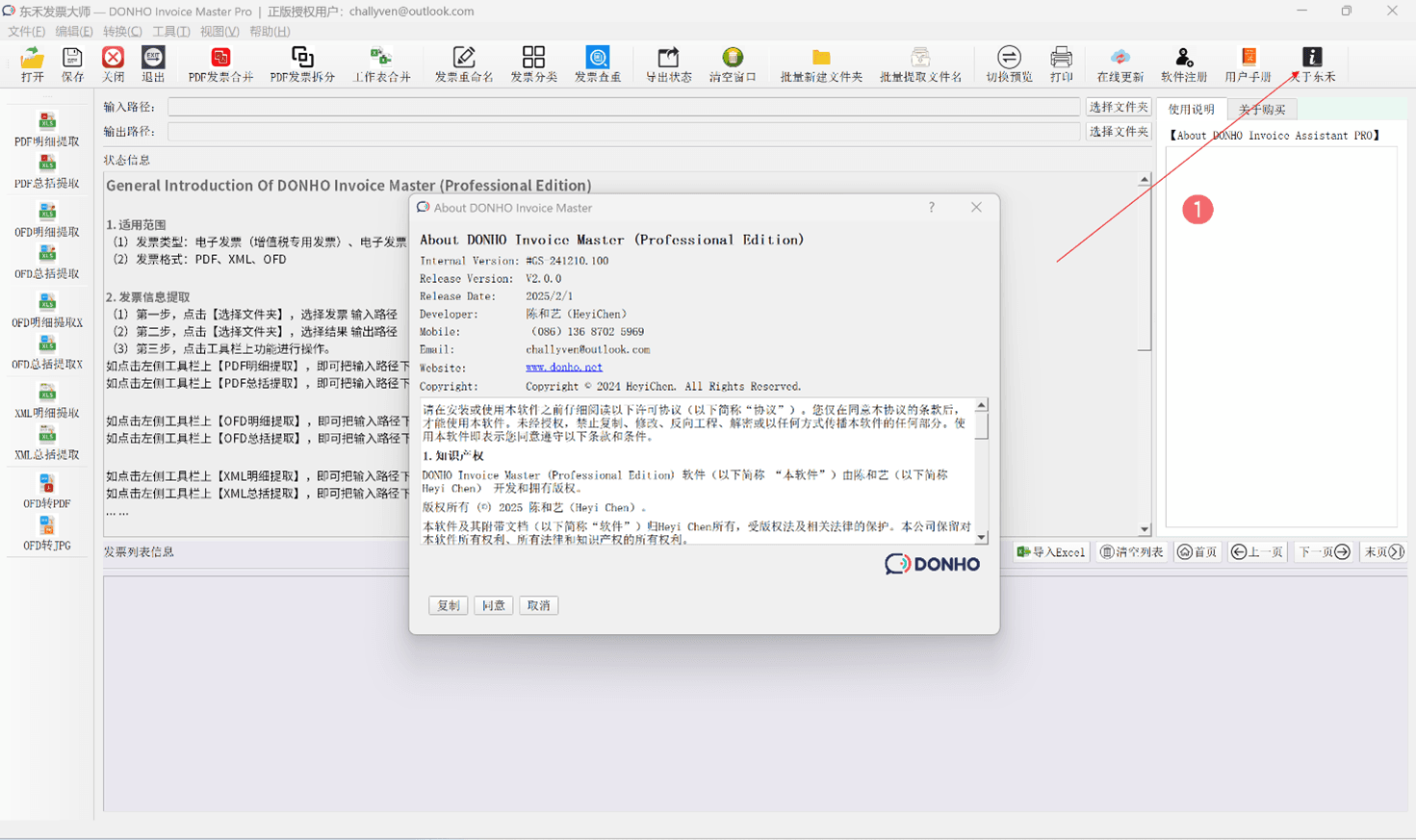The height and width of the screenshot is (840, 1416).
Task: Click the 打开 (Open) toolbar icon
Action: [x=32, y=64]
